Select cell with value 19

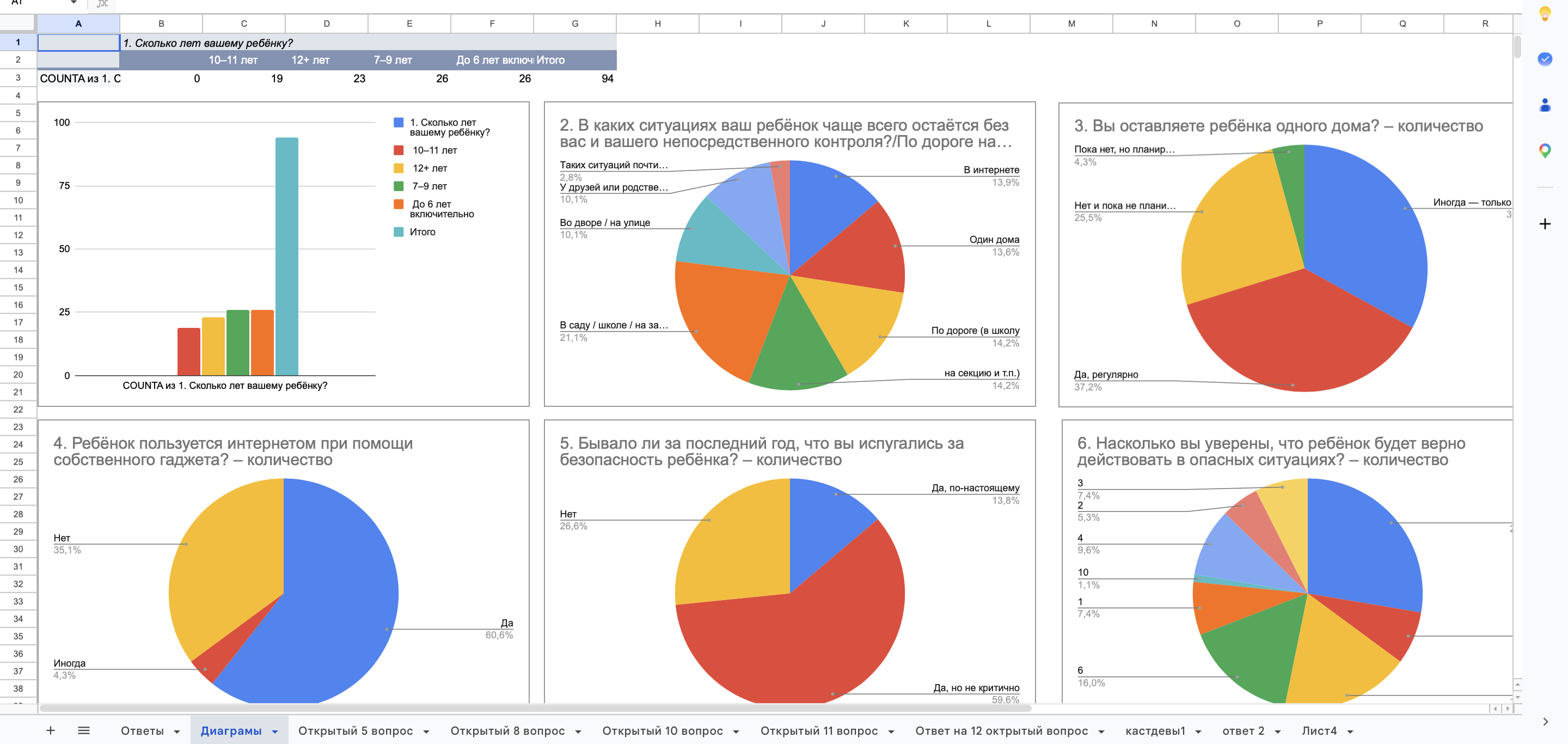click(x=243, y=78)
